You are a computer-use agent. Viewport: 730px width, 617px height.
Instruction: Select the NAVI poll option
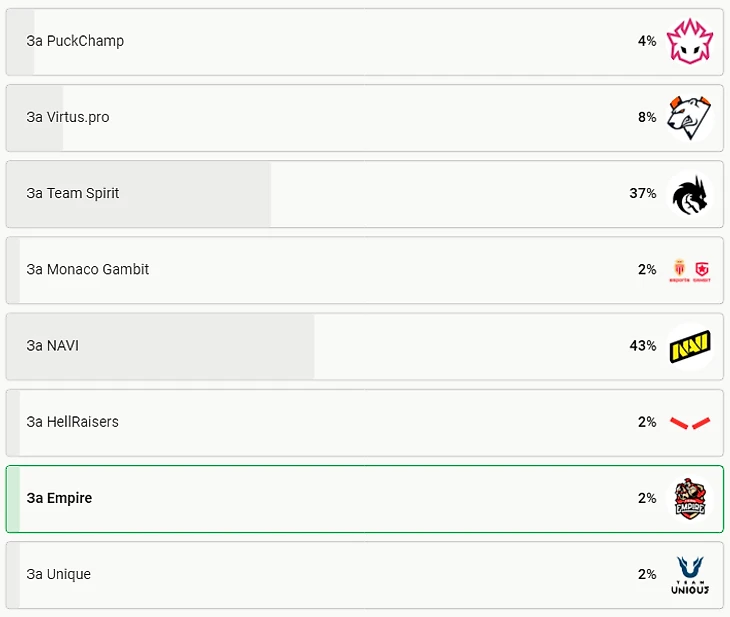tap(365, 346)
